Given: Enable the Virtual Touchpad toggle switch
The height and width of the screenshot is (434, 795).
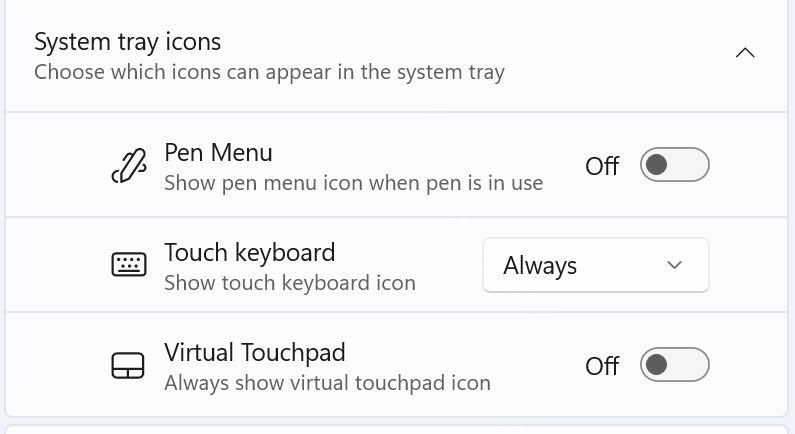Looking at the screenshot, I should (674, 365).
